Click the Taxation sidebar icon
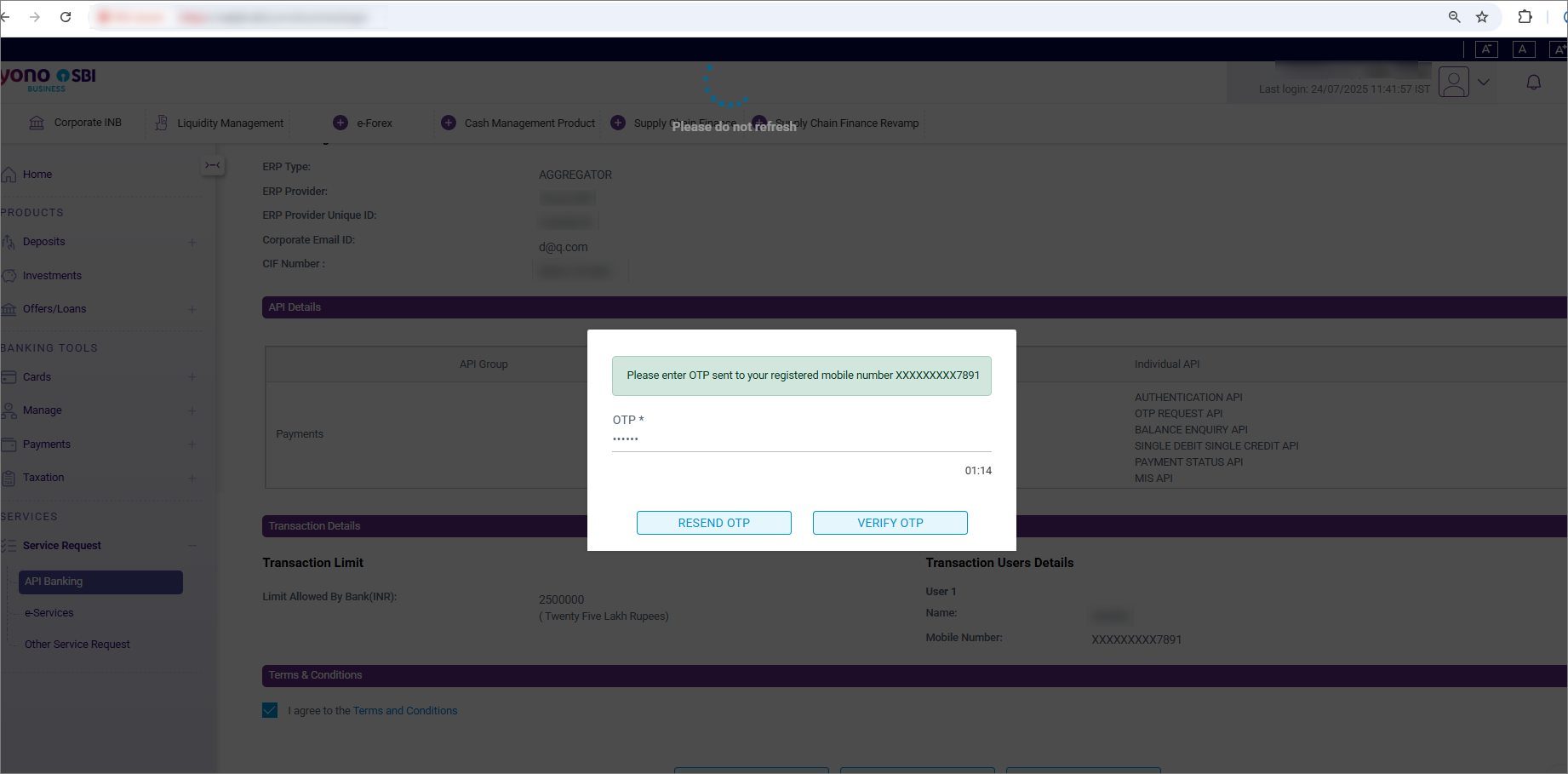Viewport: 1568px width, 774px height. [x=9, y=478]
